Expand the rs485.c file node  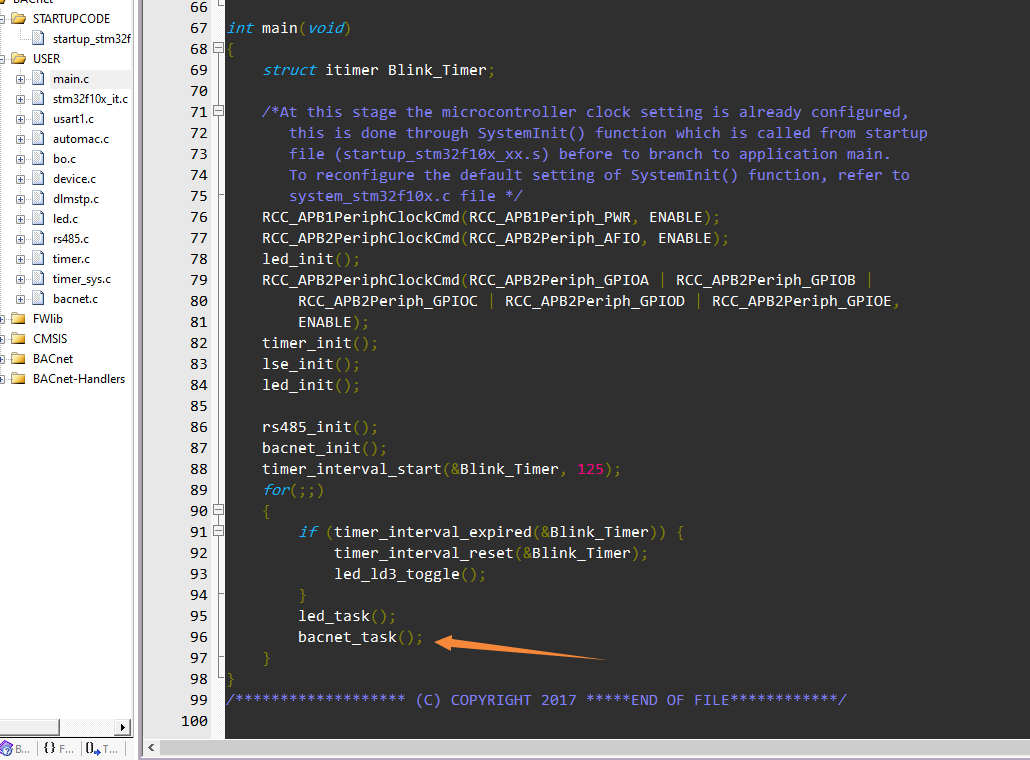point(20,240)
